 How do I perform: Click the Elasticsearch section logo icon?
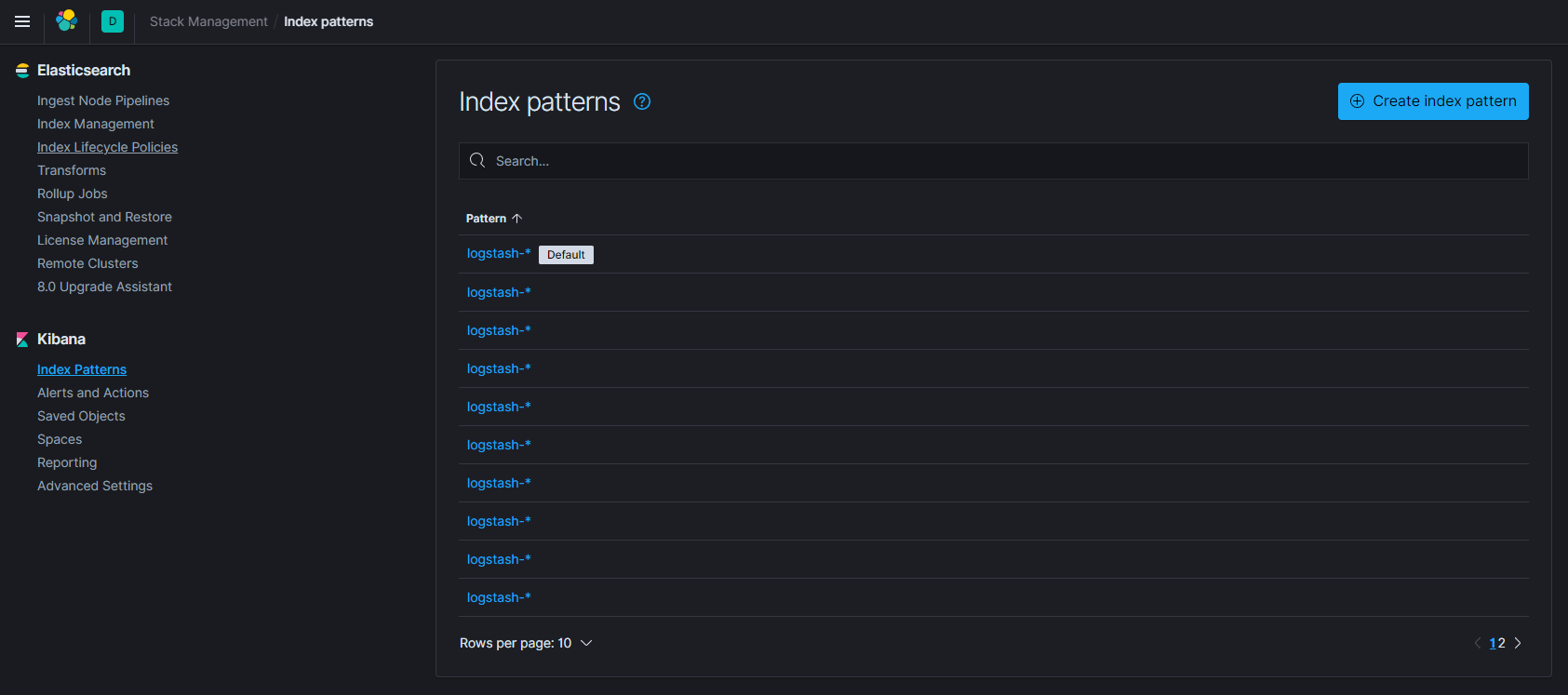[x=22, y=71]
